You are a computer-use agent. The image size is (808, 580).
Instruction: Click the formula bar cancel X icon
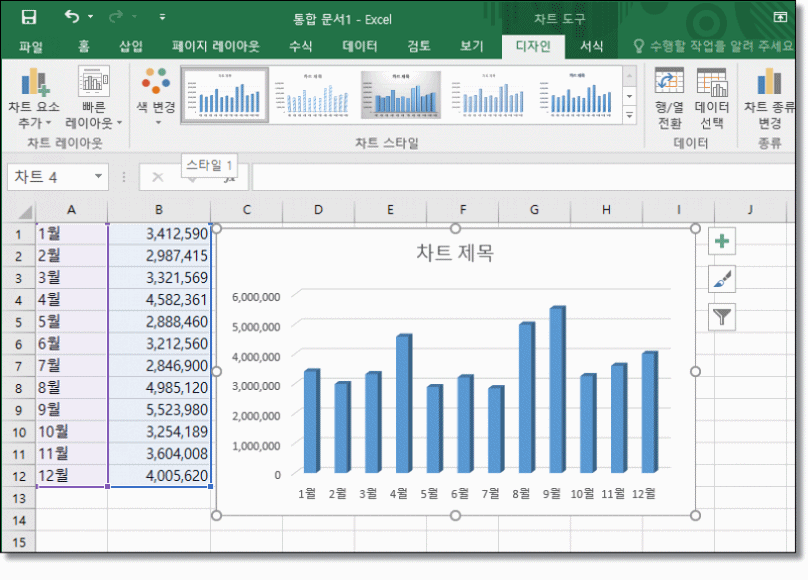pos(158,178)
